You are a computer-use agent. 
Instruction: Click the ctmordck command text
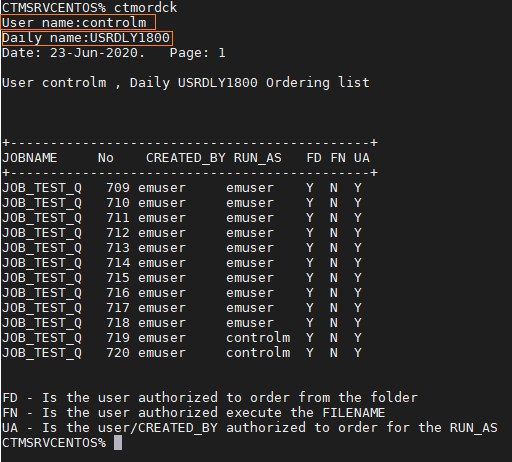(x=145, y=7)
